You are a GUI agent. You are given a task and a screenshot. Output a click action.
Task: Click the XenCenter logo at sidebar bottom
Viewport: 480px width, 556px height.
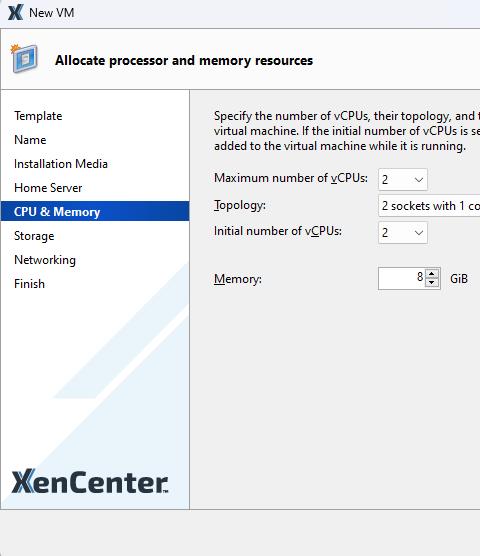point(90,481)
